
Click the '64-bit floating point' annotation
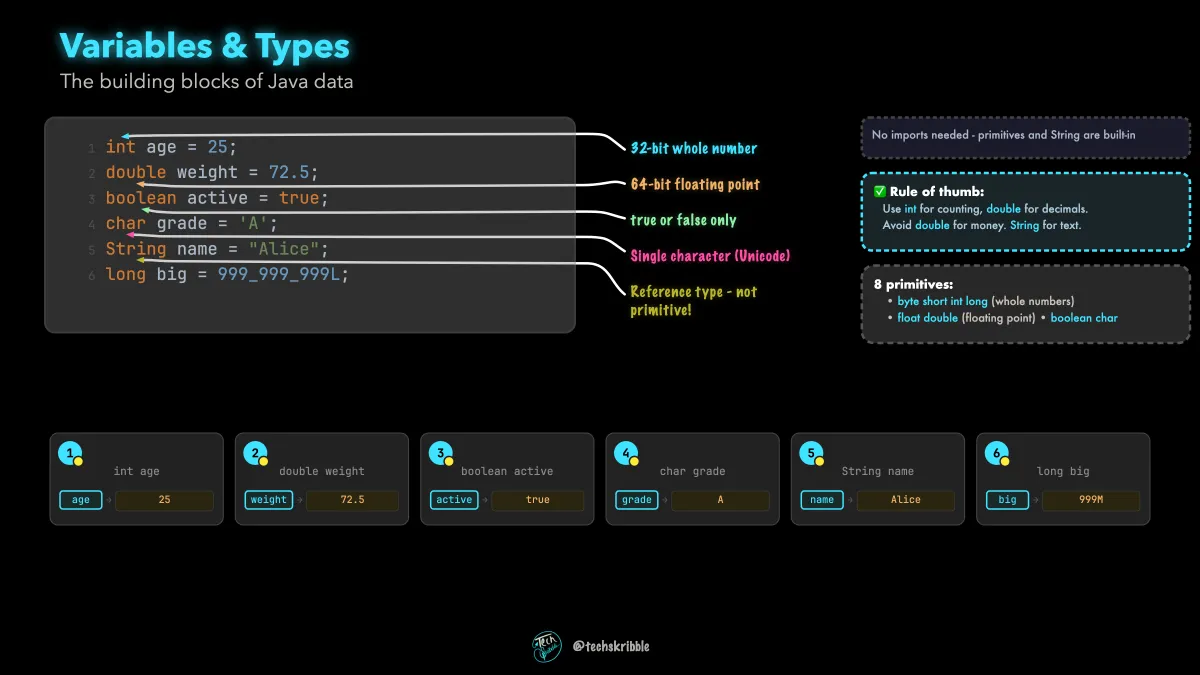(x=695, y=184)
